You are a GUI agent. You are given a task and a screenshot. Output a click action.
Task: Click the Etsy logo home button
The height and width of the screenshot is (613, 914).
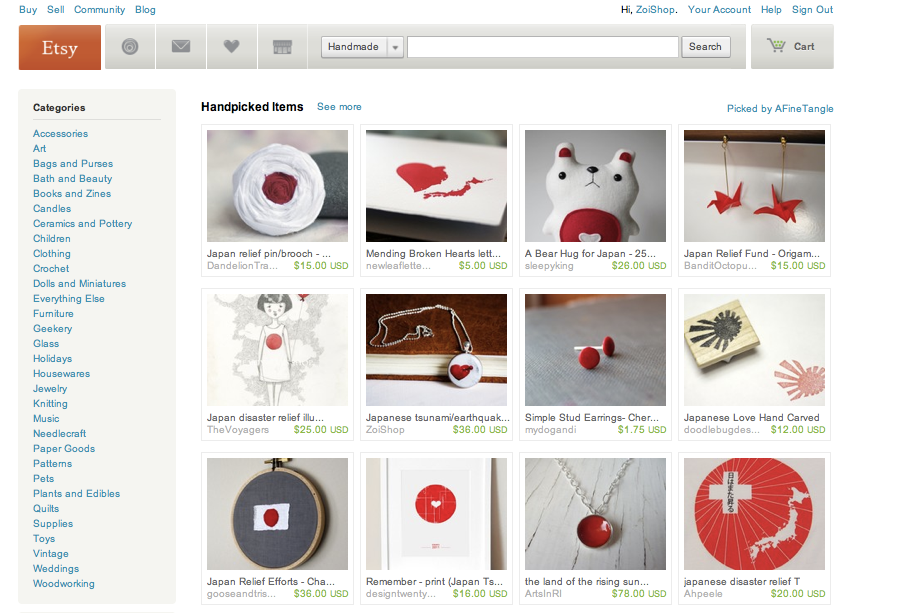[59, 47]
